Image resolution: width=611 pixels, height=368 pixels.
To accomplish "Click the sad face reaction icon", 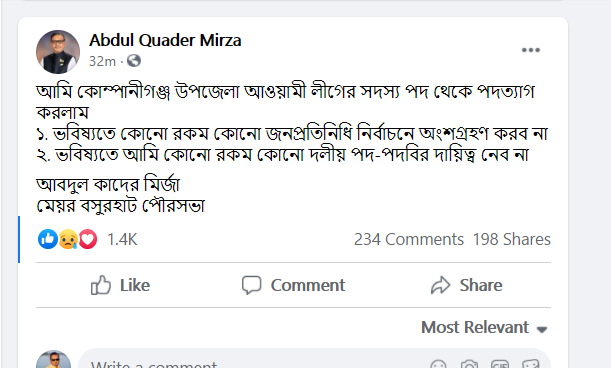I will (x=68, y=239).
